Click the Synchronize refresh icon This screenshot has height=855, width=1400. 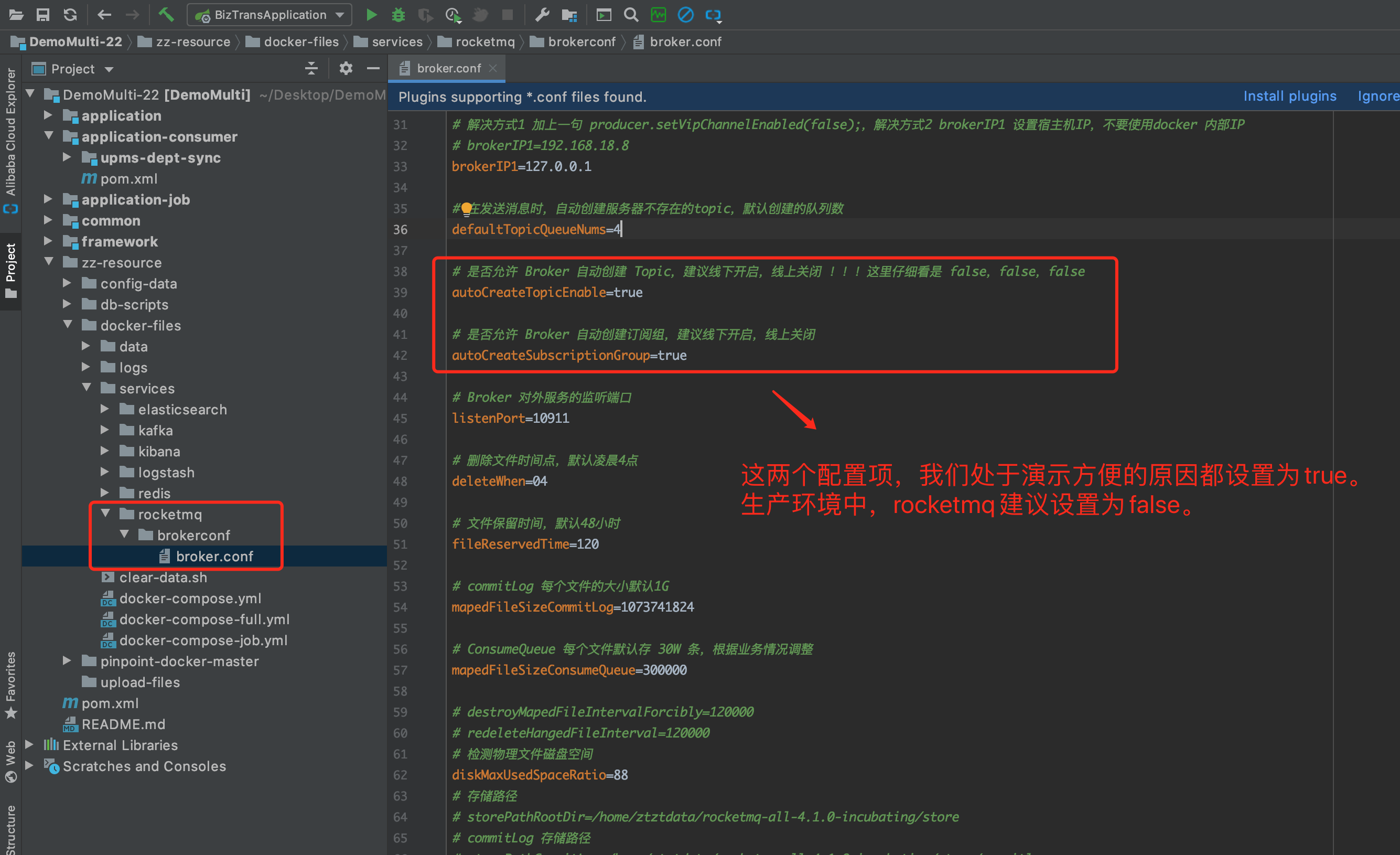pos(70,15)
